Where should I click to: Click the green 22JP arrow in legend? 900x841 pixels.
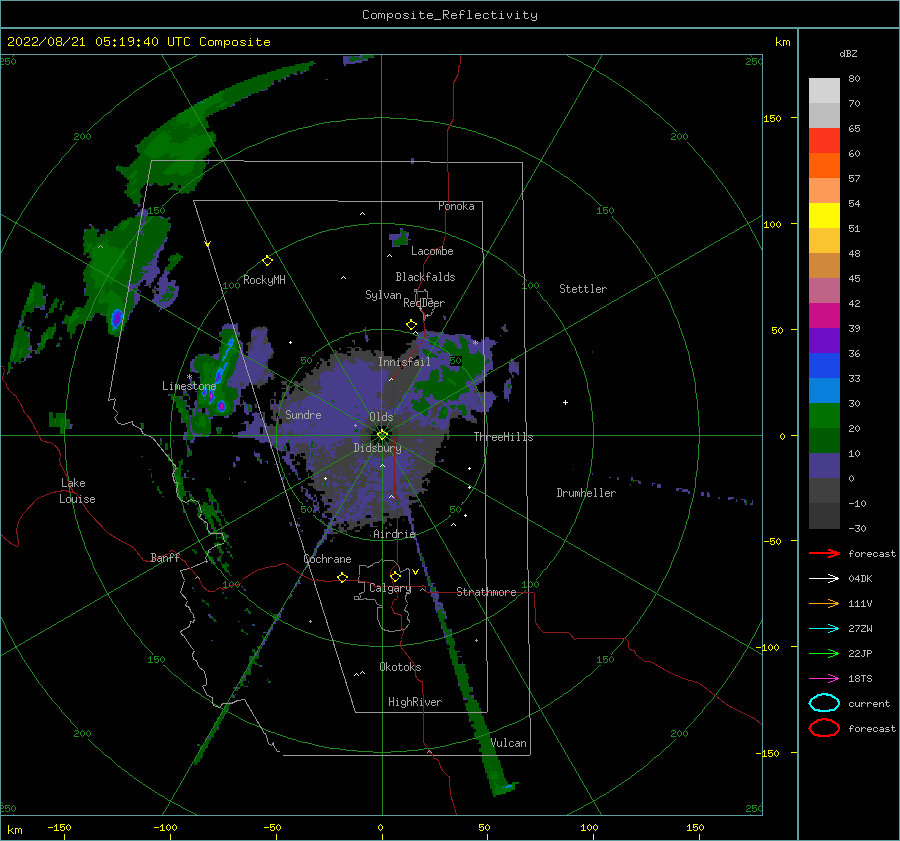coord(824,653)
